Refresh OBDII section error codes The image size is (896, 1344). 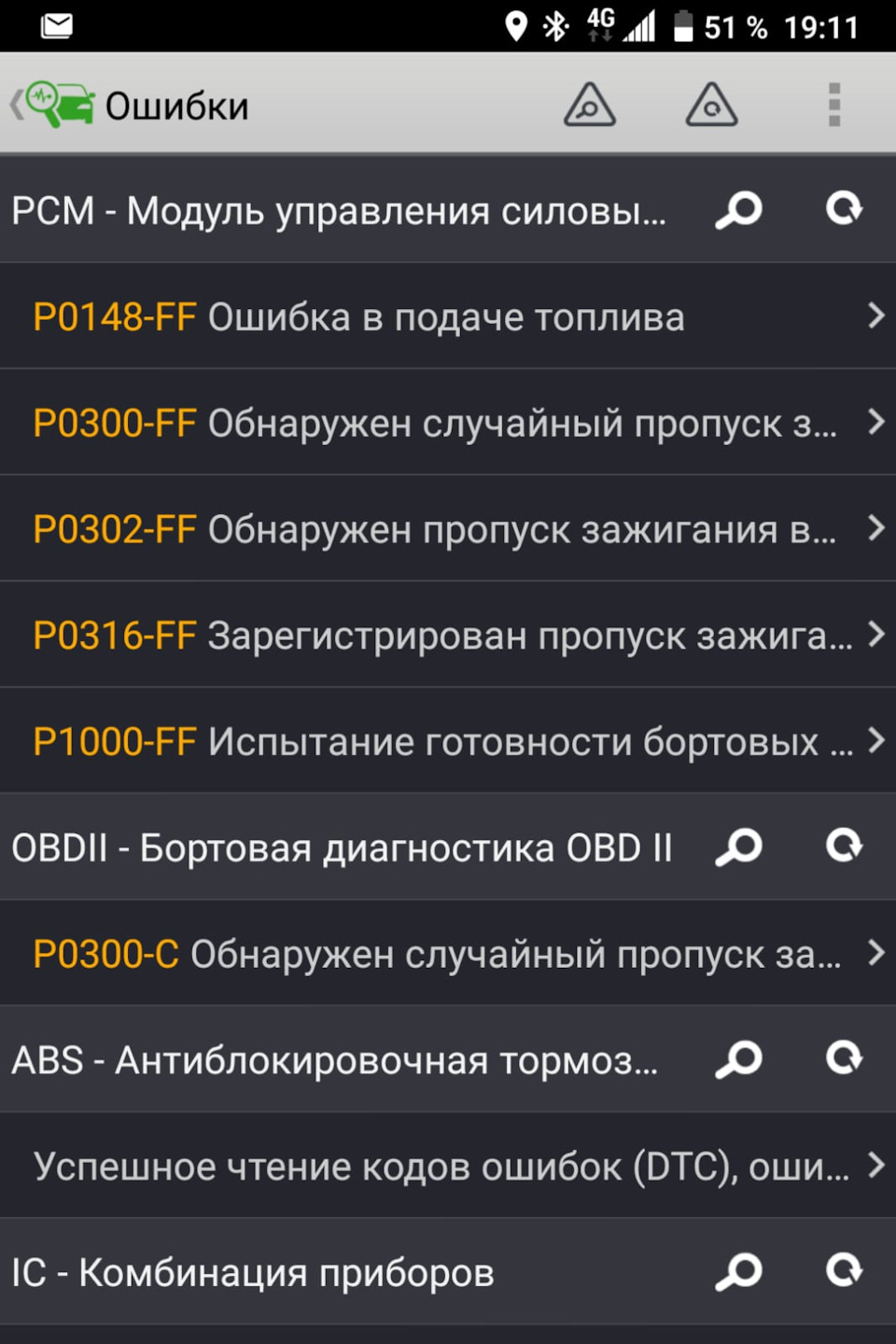click(844, 846)
